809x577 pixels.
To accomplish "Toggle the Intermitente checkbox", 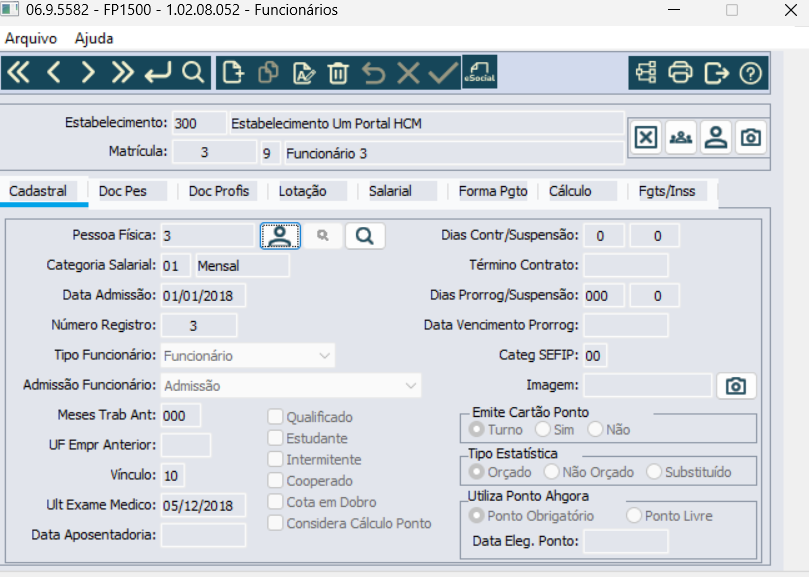I will coord(276,459).
